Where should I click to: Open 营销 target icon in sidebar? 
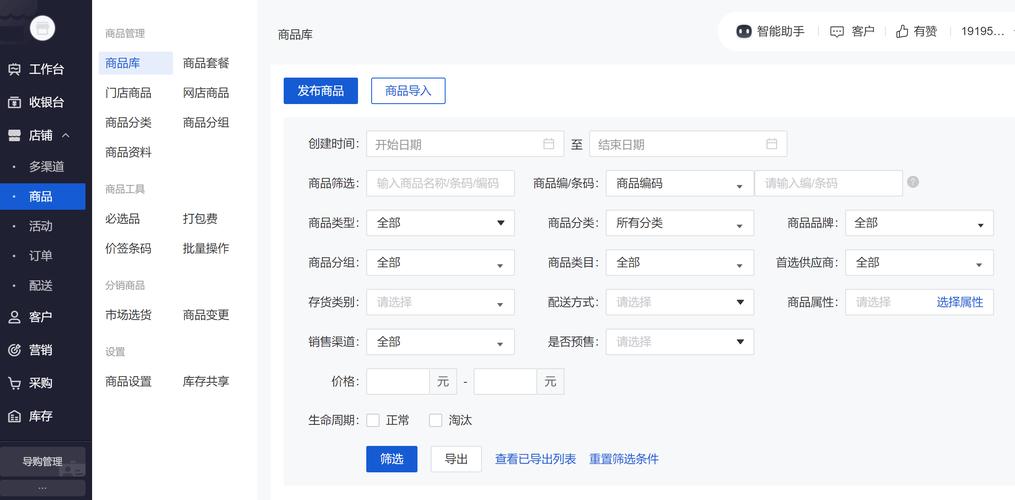click(14, 350)
